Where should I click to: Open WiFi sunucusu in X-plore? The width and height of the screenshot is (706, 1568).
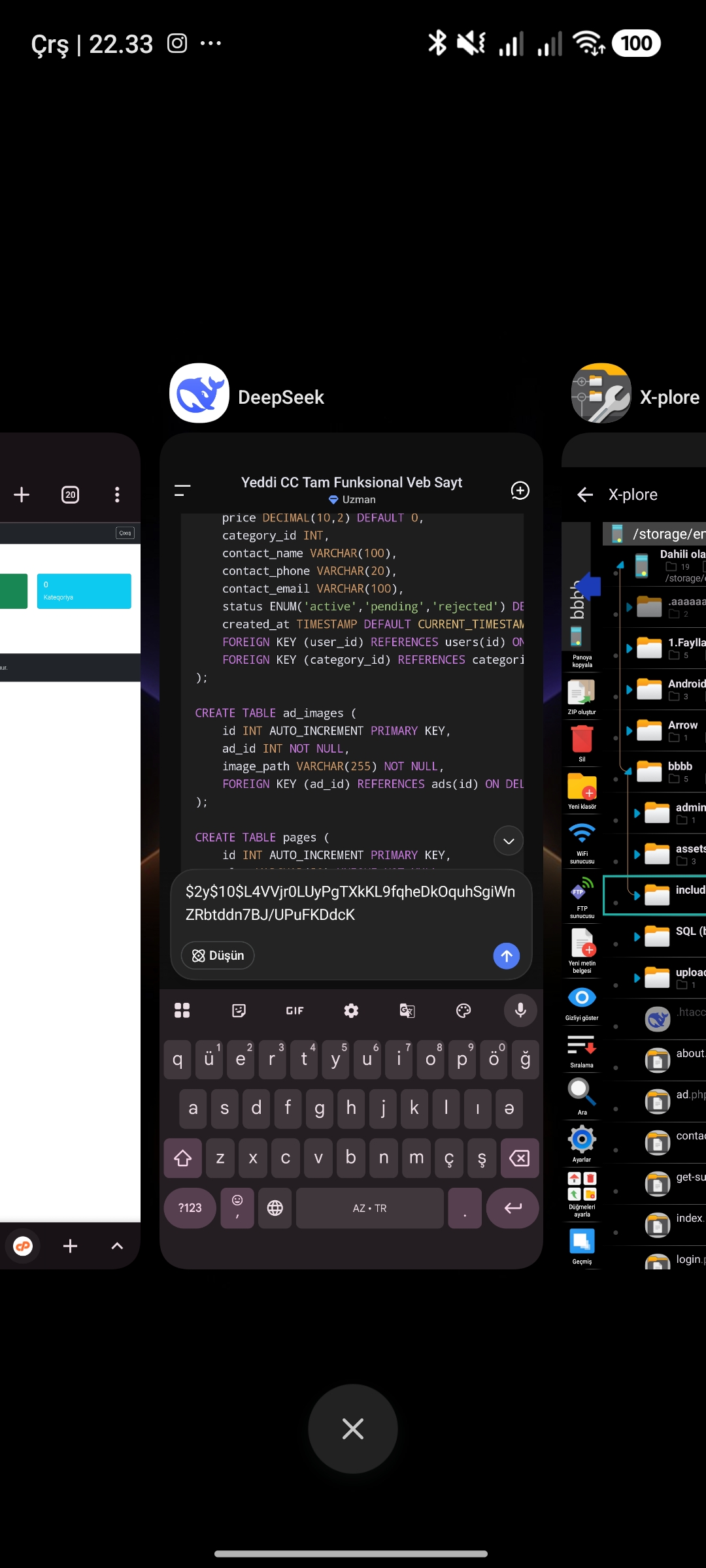point(582,843)
